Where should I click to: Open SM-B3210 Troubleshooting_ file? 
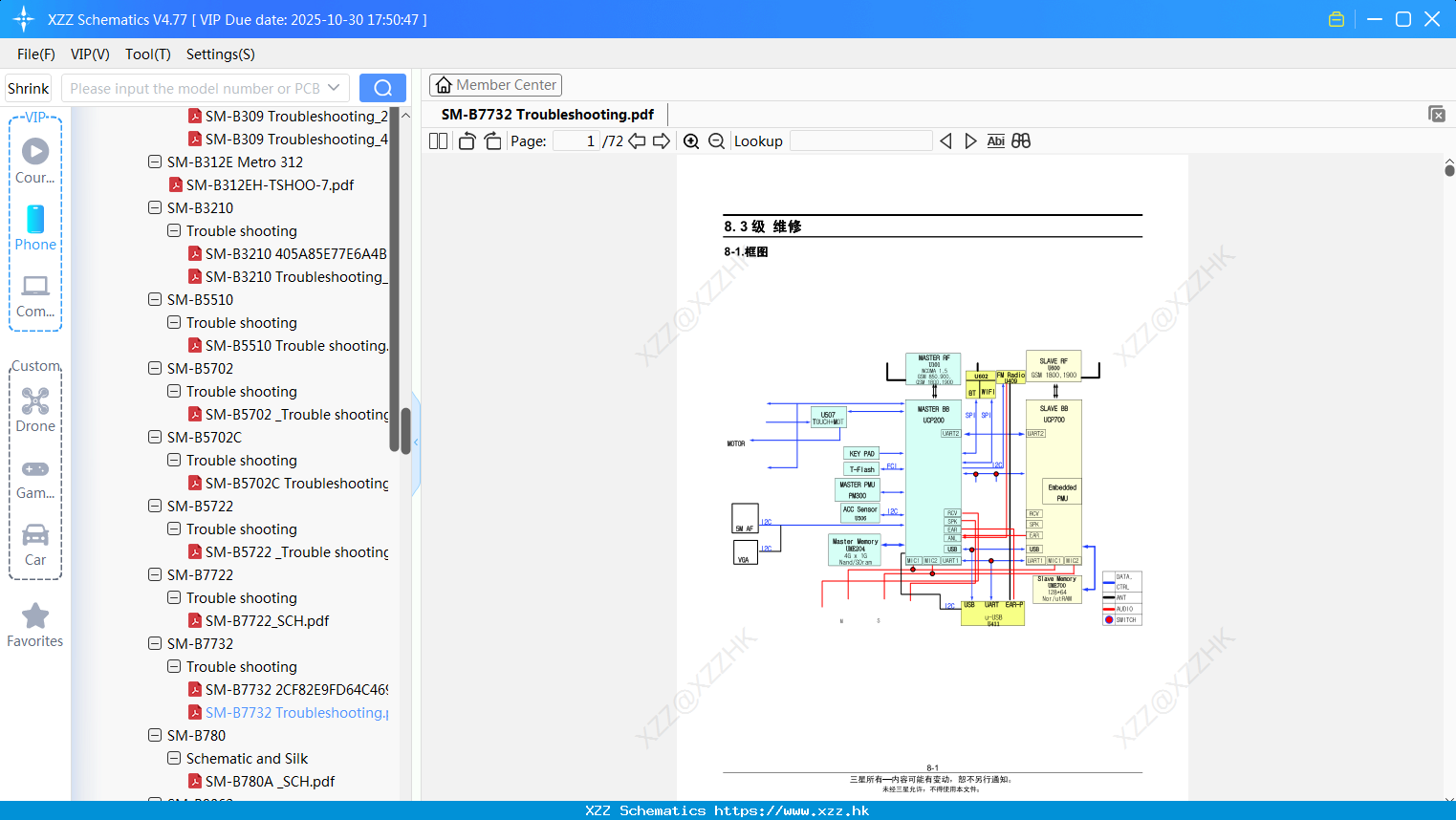click(296, 276)
